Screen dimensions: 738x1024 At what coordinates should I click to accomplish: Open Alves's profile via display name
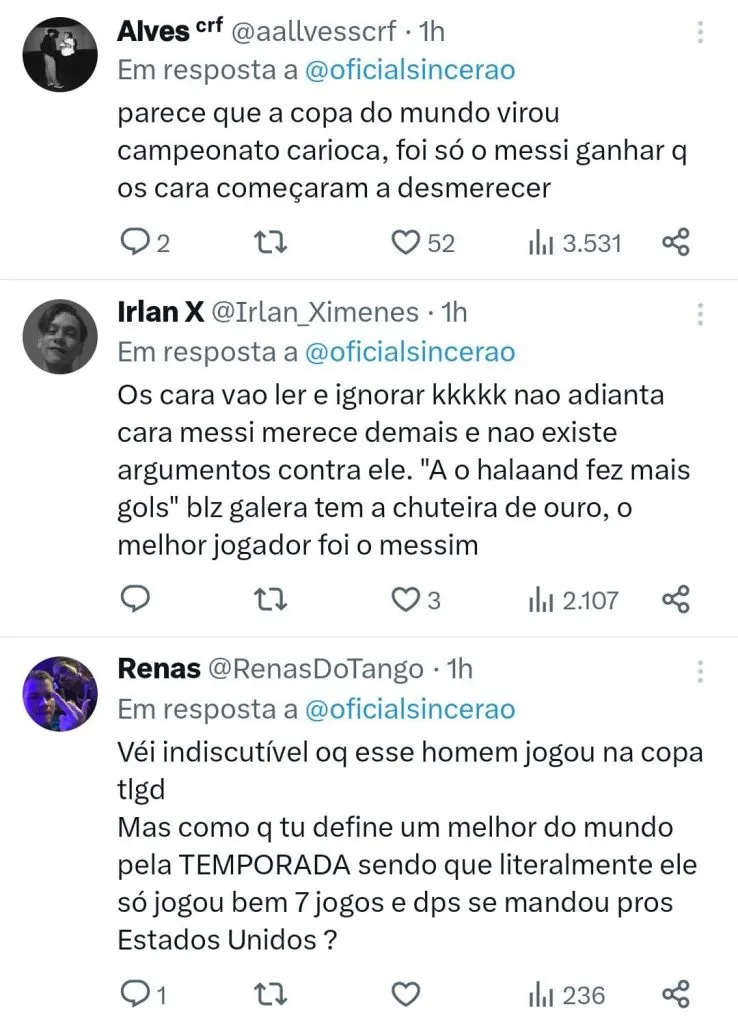pyautogui.click(x=153, y=31)
